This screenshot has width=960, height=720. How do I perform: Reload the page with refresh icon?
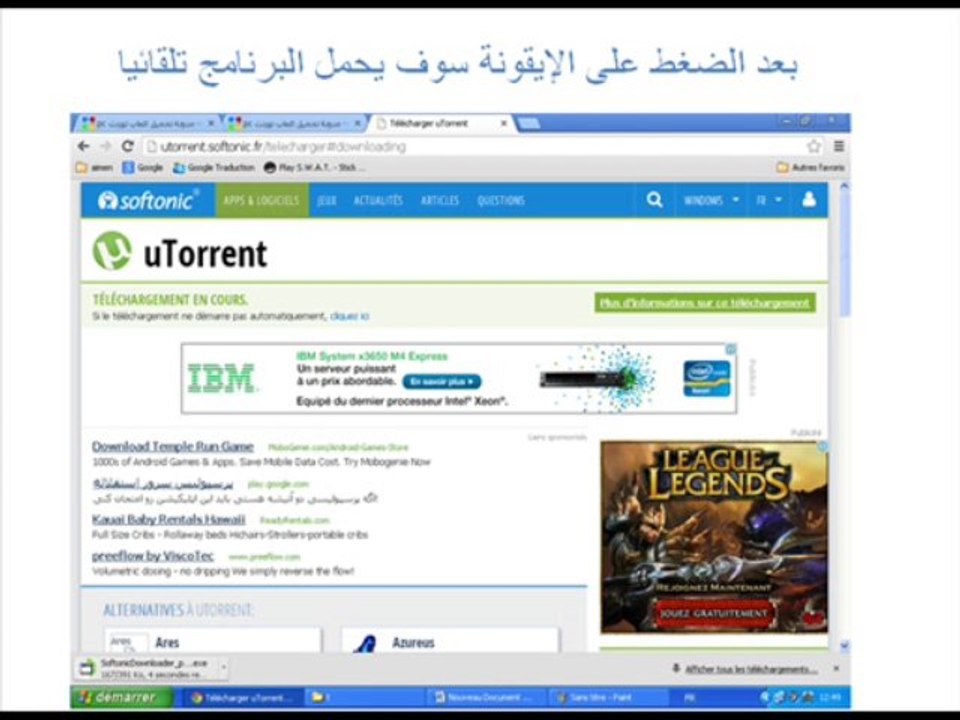[x=127, y=146]
